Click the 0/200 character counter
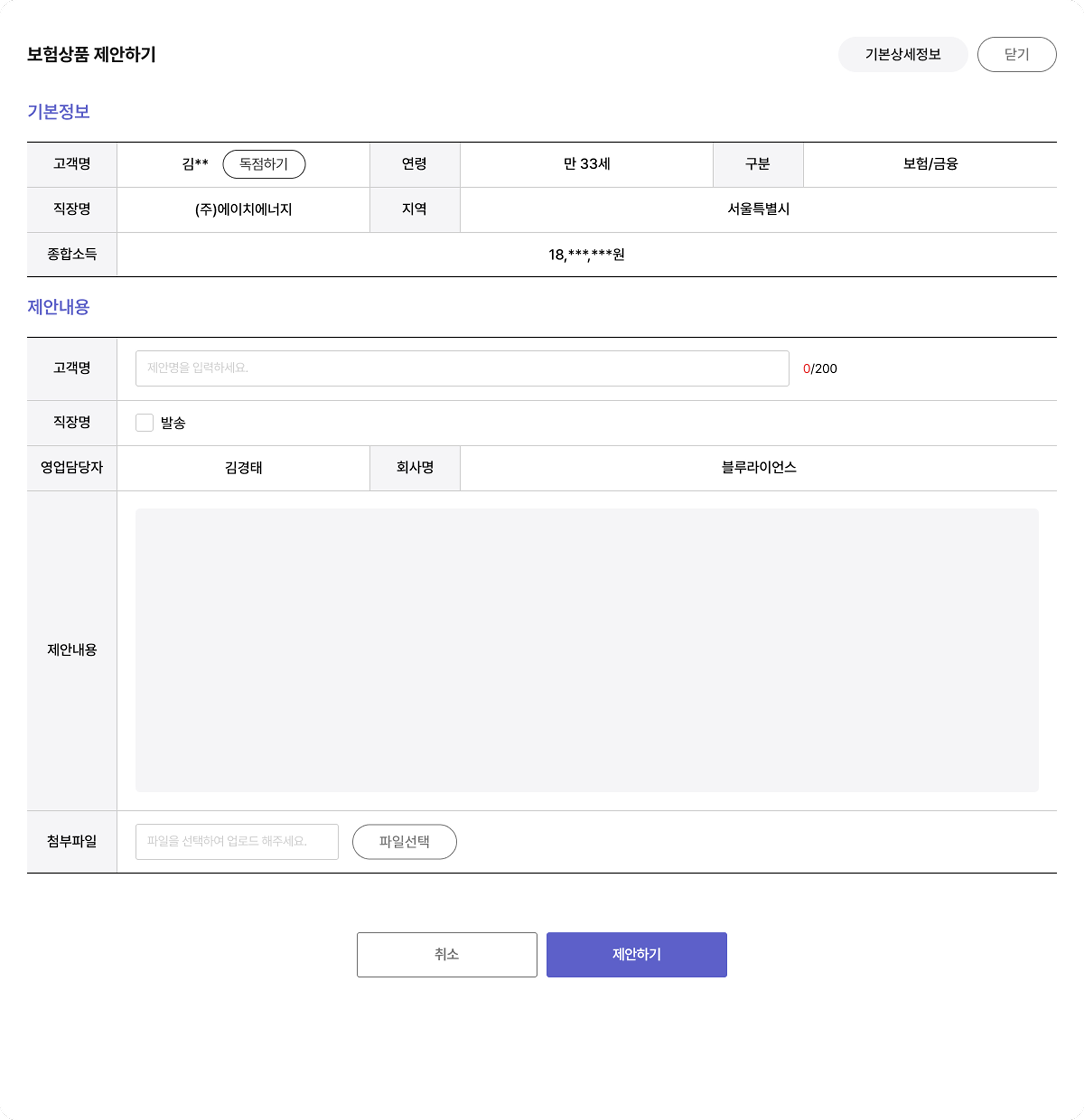Image resolution: width=1084 pixels, height=1120 pixels. (x=819, y=369)
